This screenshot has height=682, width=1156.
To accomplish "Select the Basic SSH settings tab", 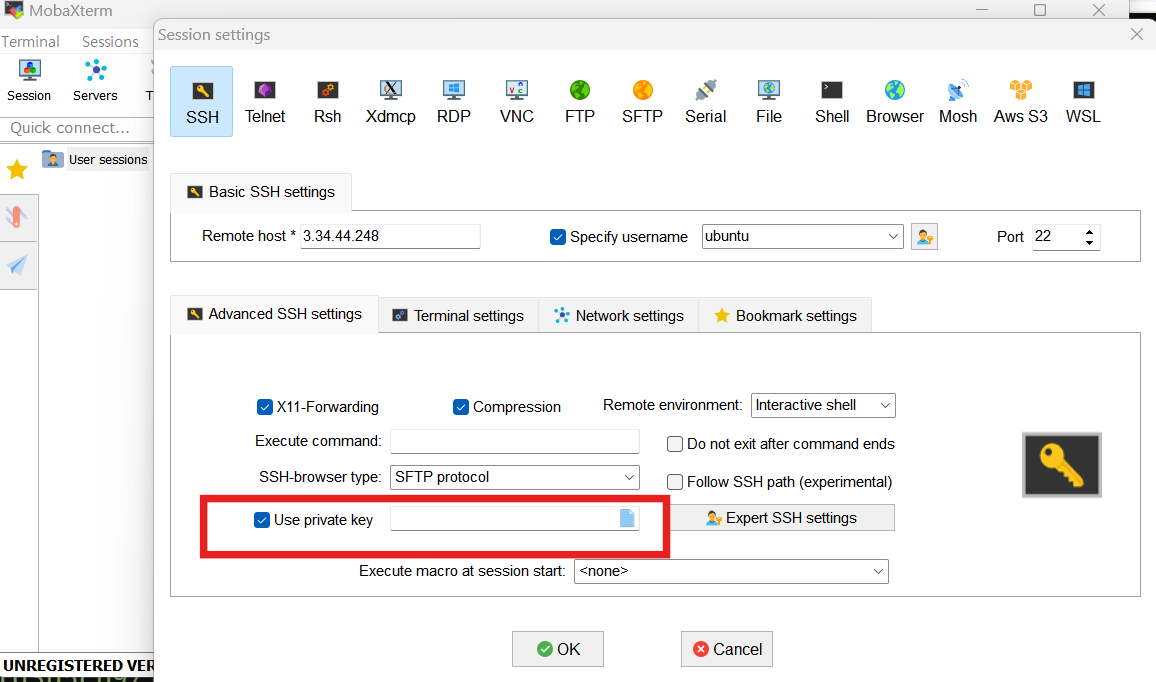I will (x=261, y=192).
